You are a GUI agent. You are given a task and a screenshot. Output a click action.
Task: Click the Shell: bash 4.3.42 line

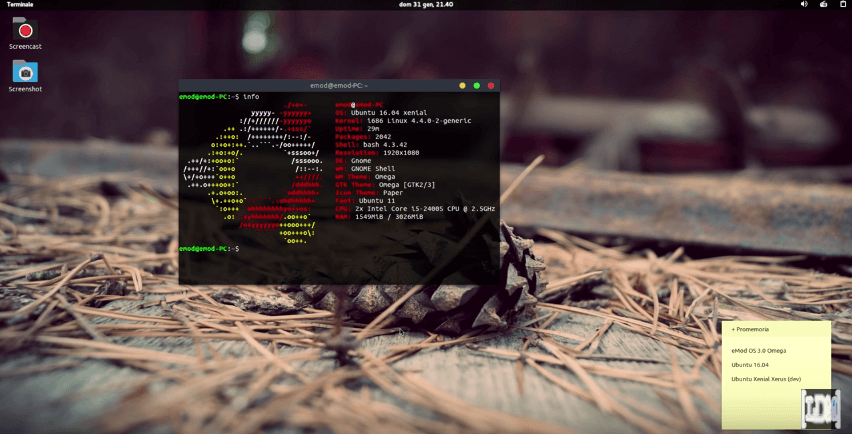pyautogui.click(x=371, y=145)
